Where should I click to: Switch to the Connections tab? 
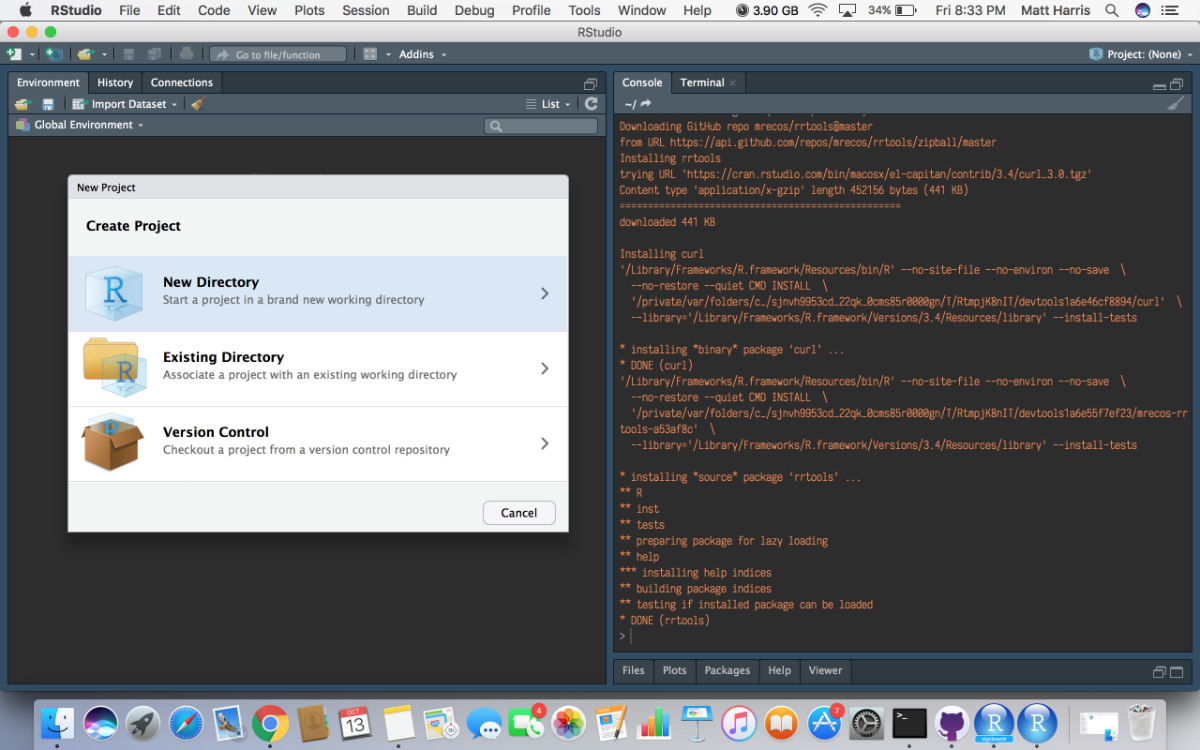182,83
